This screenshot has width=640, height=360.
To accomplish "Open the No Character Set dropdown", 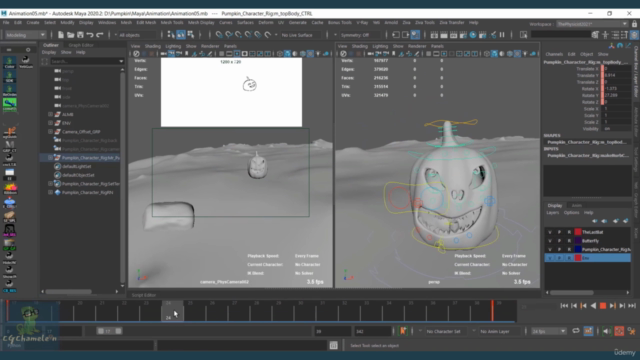I will click(x=448, y=331).
